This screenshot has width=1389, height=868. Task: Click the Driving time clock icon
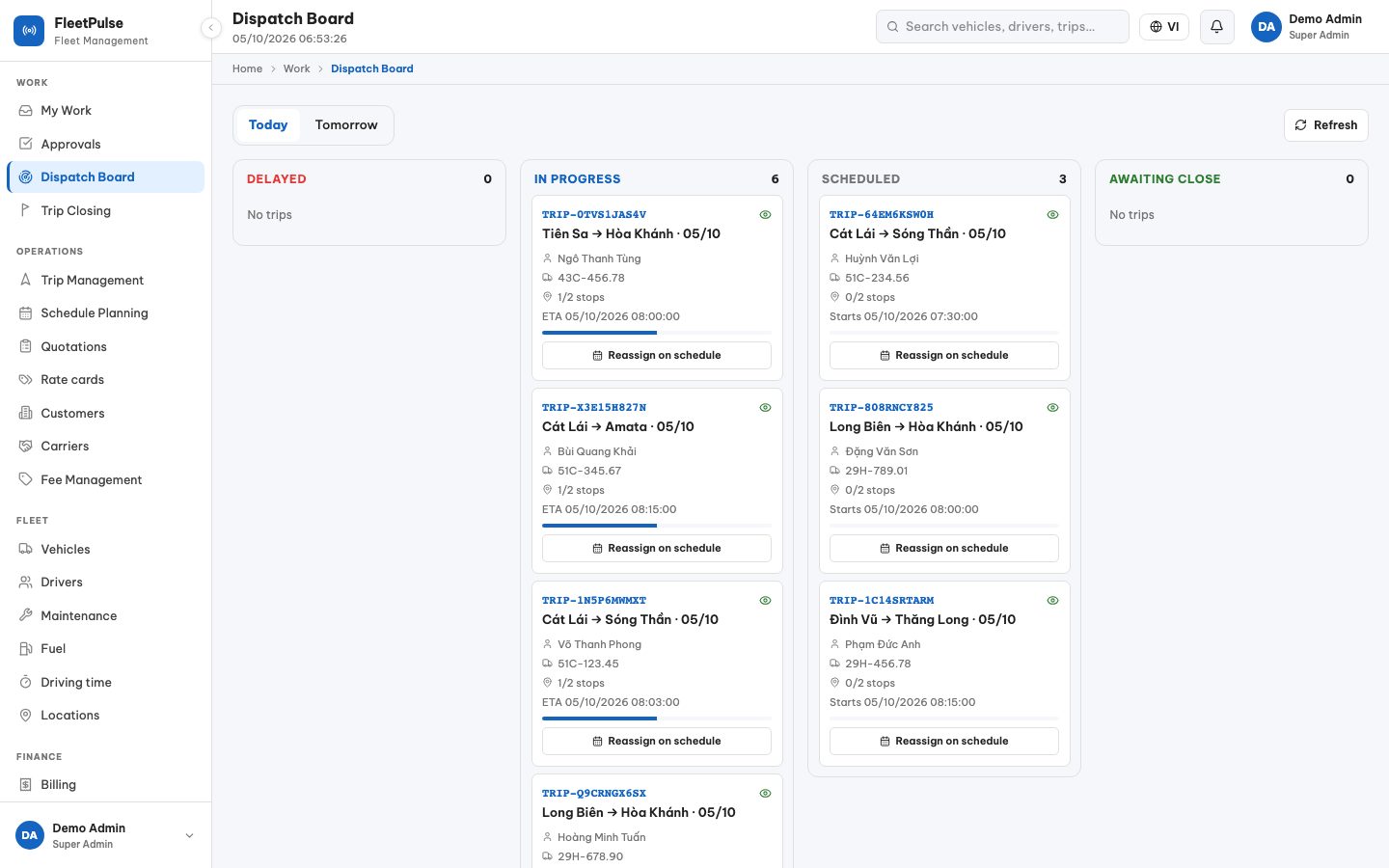tap(26, 682)
